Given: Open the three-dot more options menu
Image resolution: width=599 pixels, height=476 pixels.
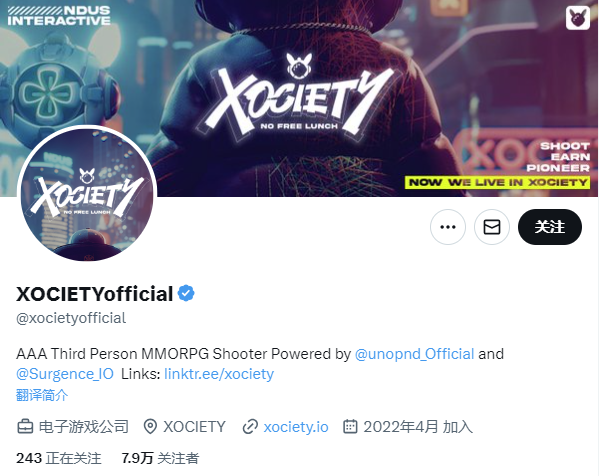Looking at the screenshot, I should click(448, 227).
